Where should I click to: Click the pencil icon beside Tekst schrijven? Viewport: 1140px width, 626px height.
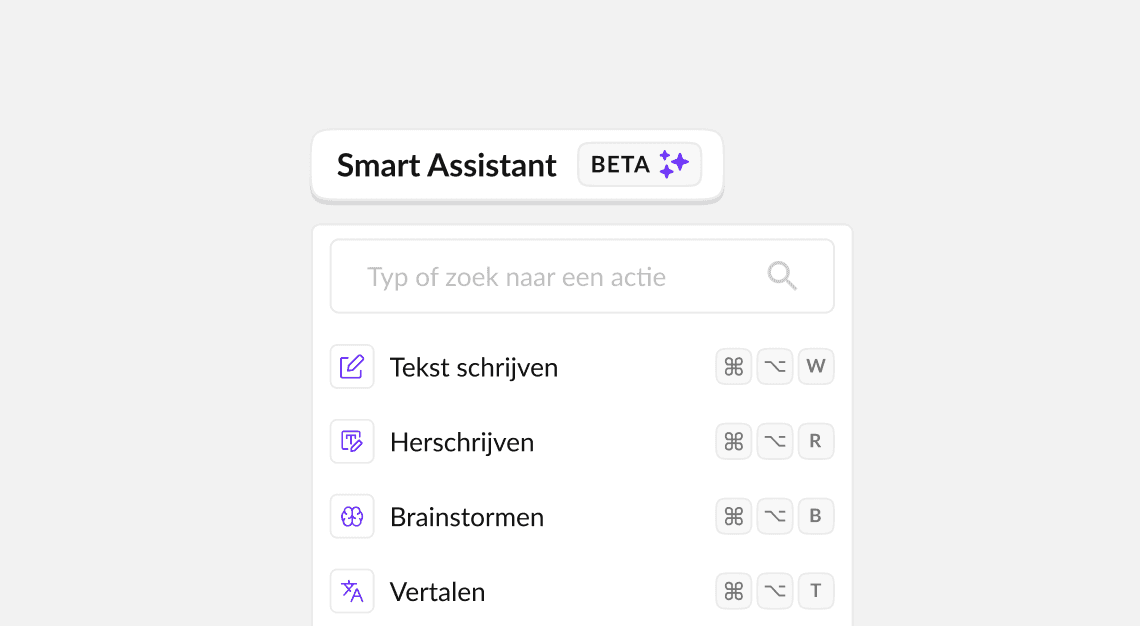352,366
